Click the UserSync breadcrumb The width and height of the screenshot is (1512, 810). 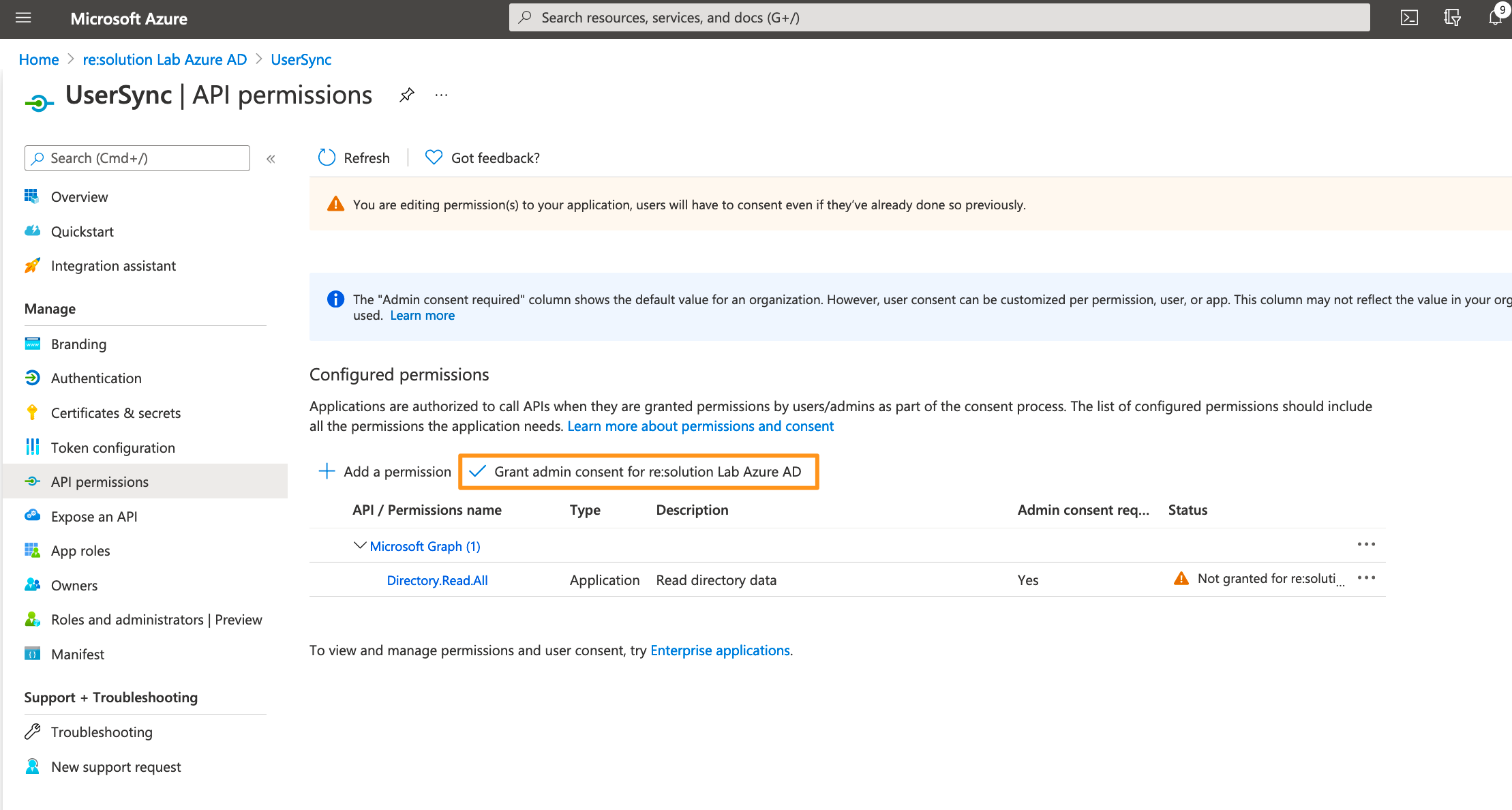[x=301, y=59]
